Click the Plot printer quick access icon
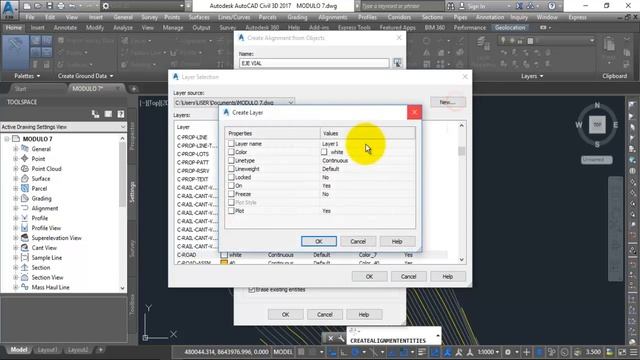Screen dimensions: 640x360 point(61,6)
